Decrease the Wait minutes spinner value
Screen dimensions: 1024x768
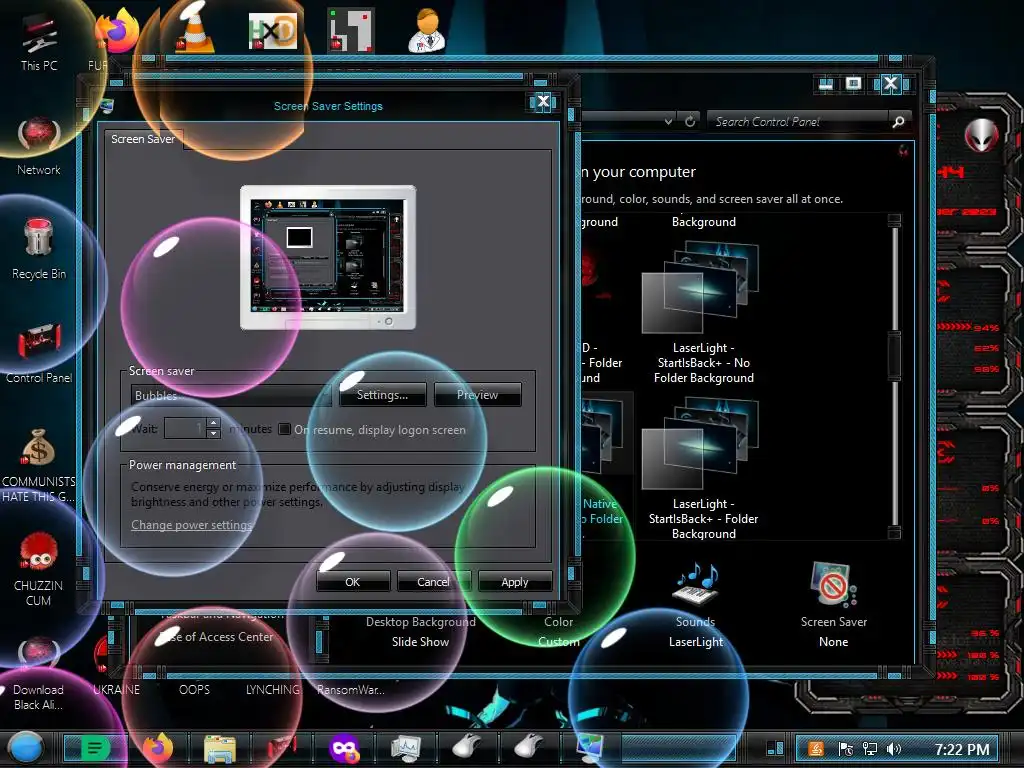pos(213,434)
